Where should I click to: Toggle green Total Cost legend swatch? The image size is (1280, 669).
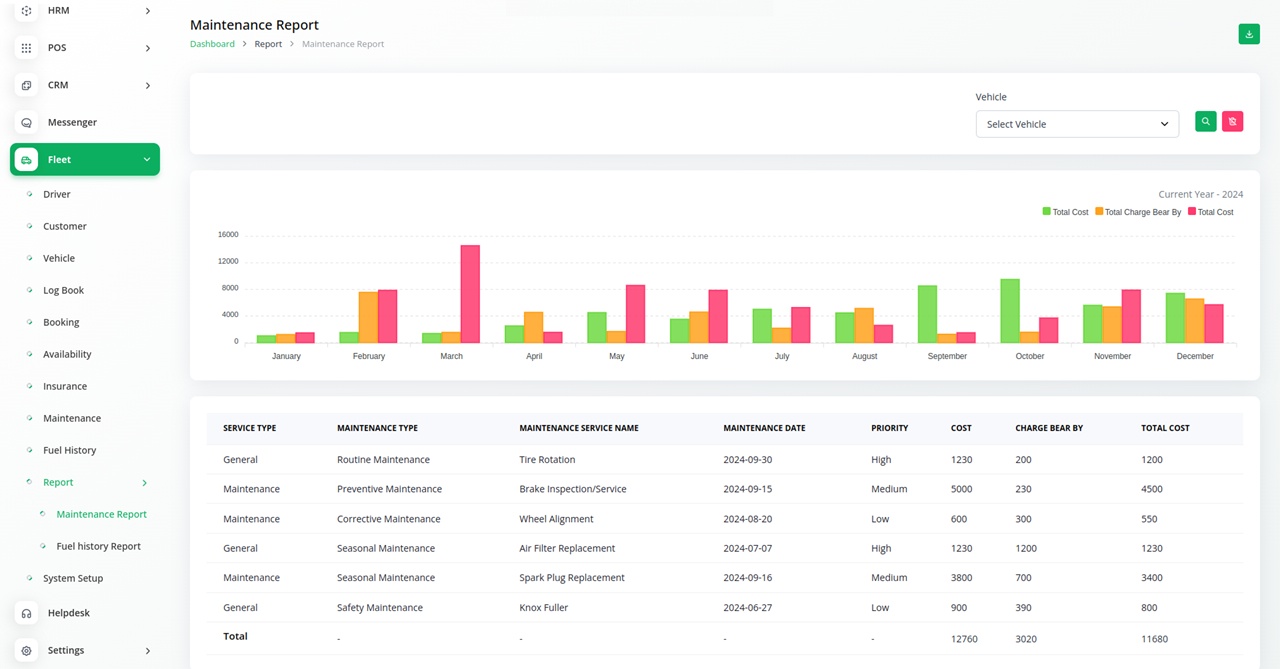tap(1047, 212)
